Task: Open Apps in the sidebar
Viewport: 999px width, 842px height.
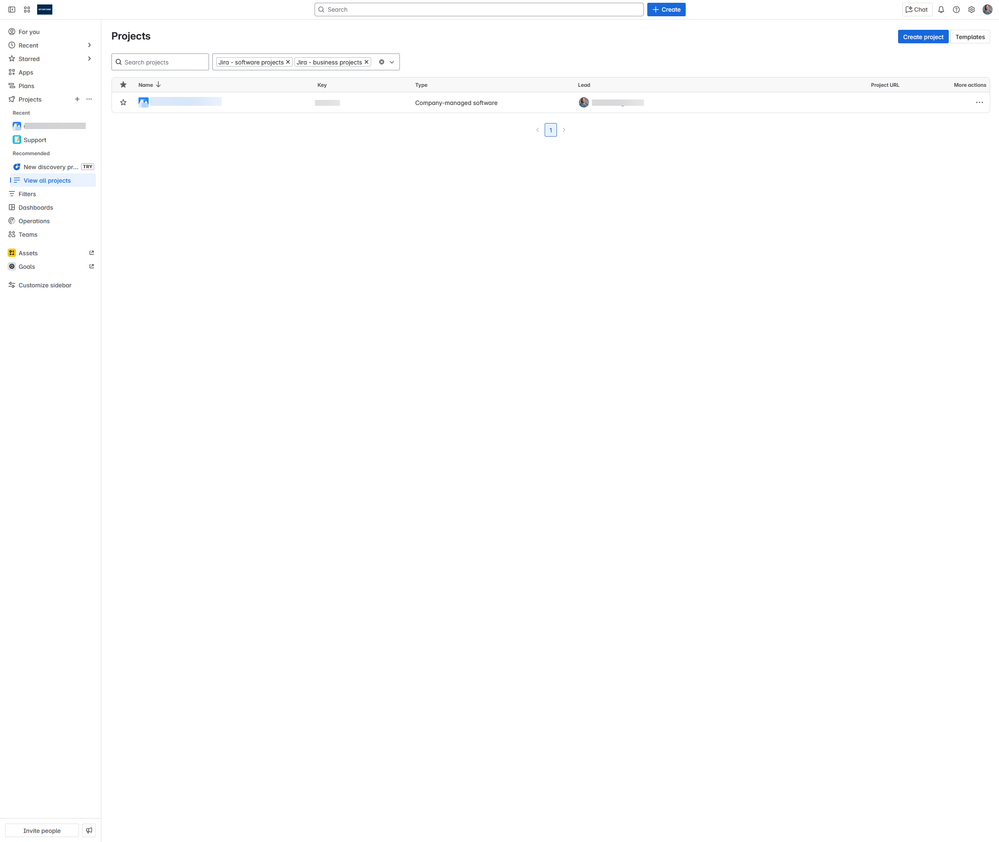Action: tap(51, 73)
